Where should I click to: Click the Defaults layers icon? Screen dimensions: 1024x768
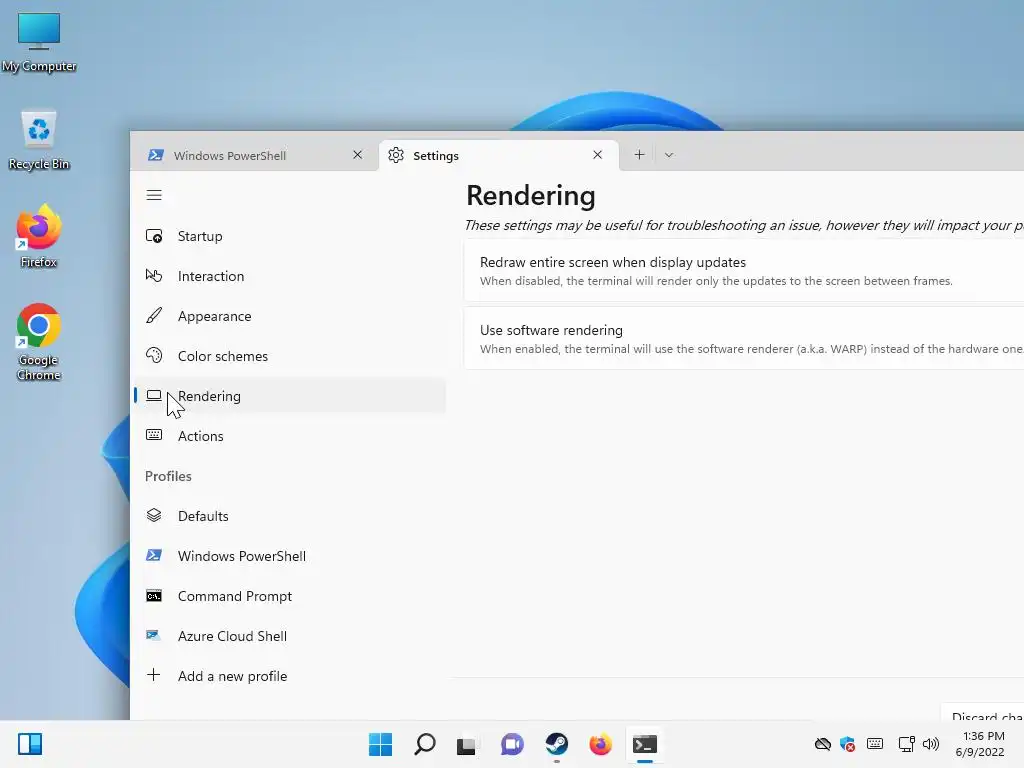154,515
